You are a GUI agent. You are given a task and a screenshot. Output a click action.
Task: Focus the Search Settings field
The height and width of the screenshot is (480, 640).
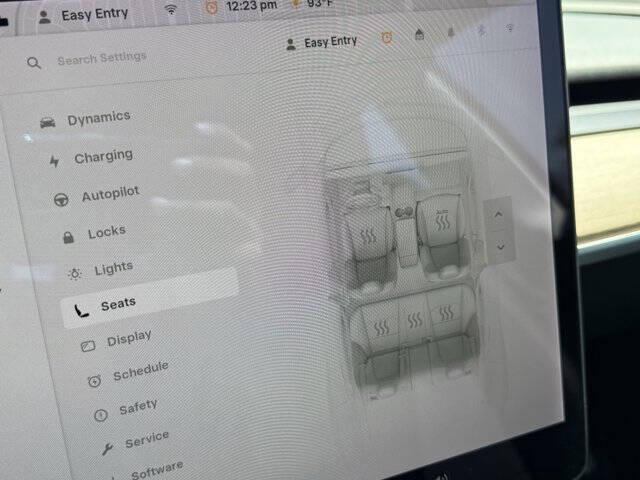click(x=102, y=58)
